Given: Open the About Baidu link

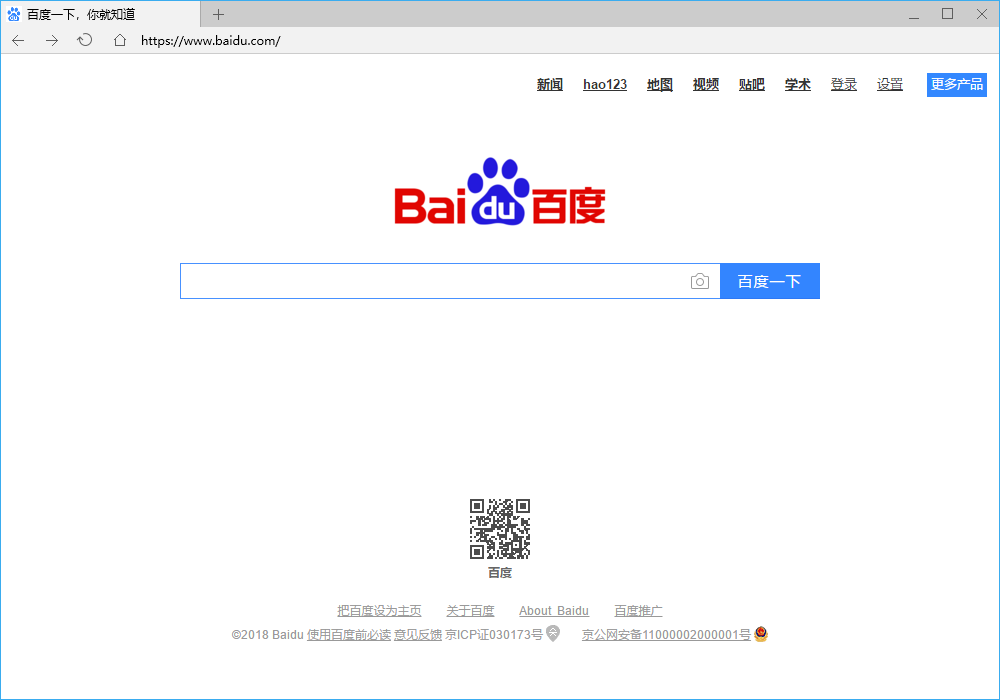Looking at the screenshot, I should click(x=554, y=611).
